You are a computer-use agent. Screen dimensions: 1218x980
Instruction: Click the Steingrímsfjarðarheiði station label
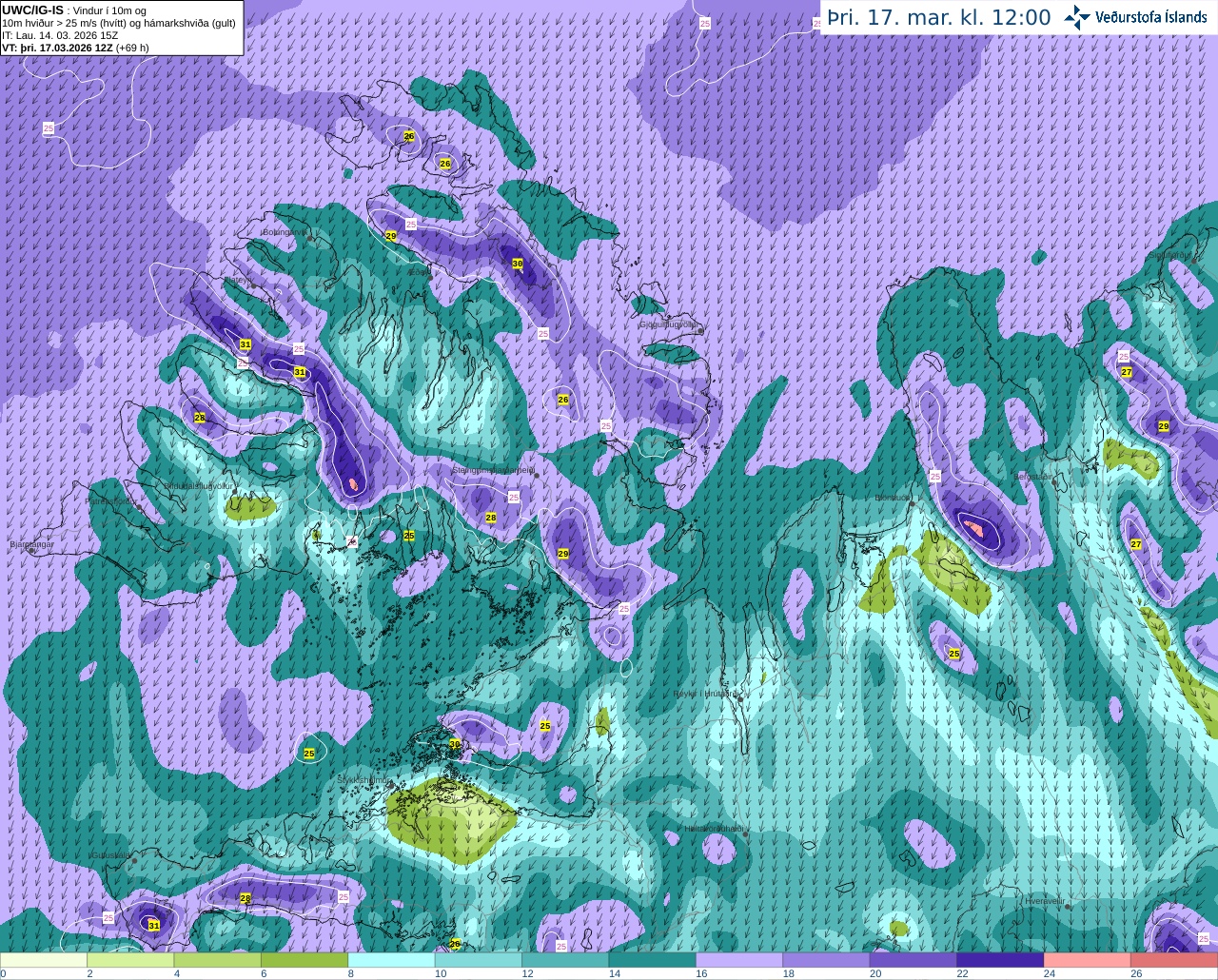pos(492,470)
